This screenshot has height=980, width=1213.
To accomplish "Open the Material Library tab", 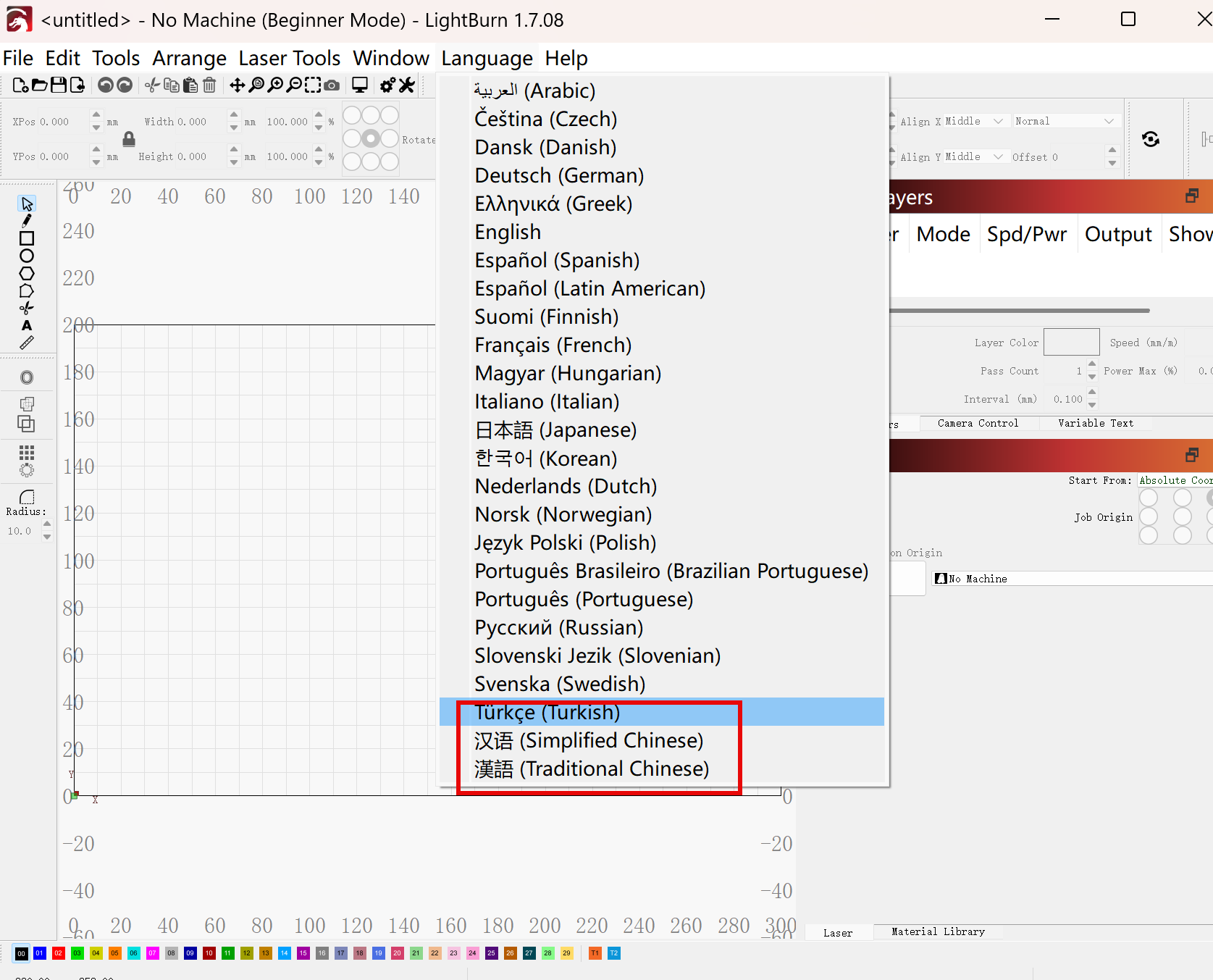I will [938, 932].
